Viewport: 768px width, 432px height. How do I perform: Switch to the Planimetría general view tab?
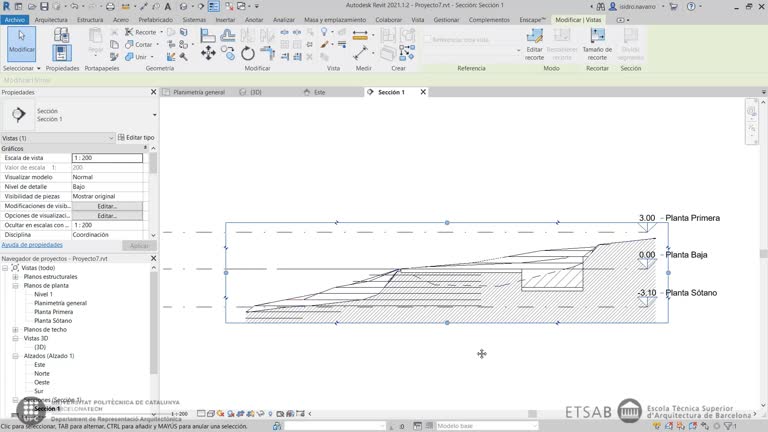(198, 92)
